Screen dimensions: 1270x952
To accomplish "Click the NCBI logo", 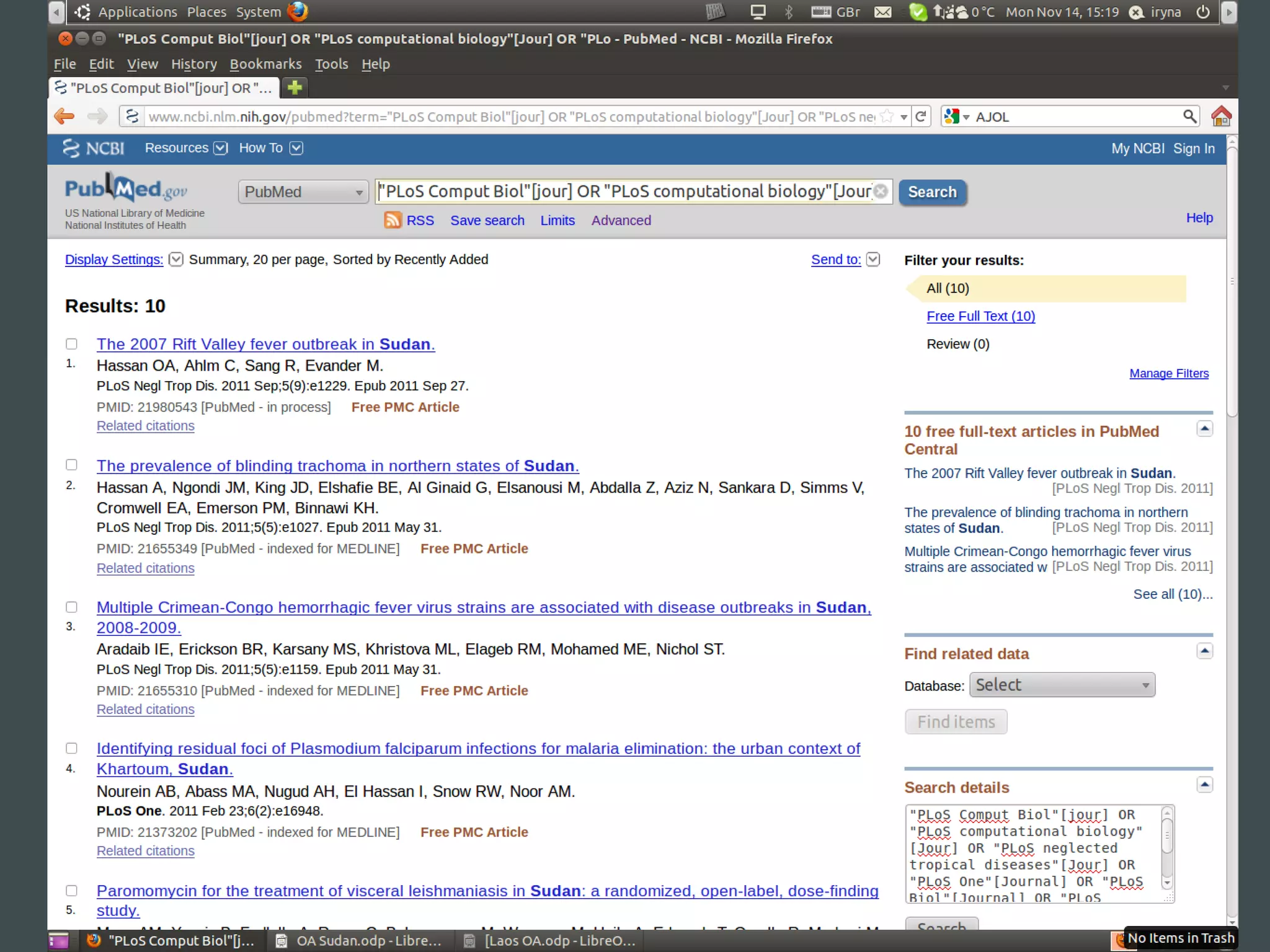I will pos(94,148).
